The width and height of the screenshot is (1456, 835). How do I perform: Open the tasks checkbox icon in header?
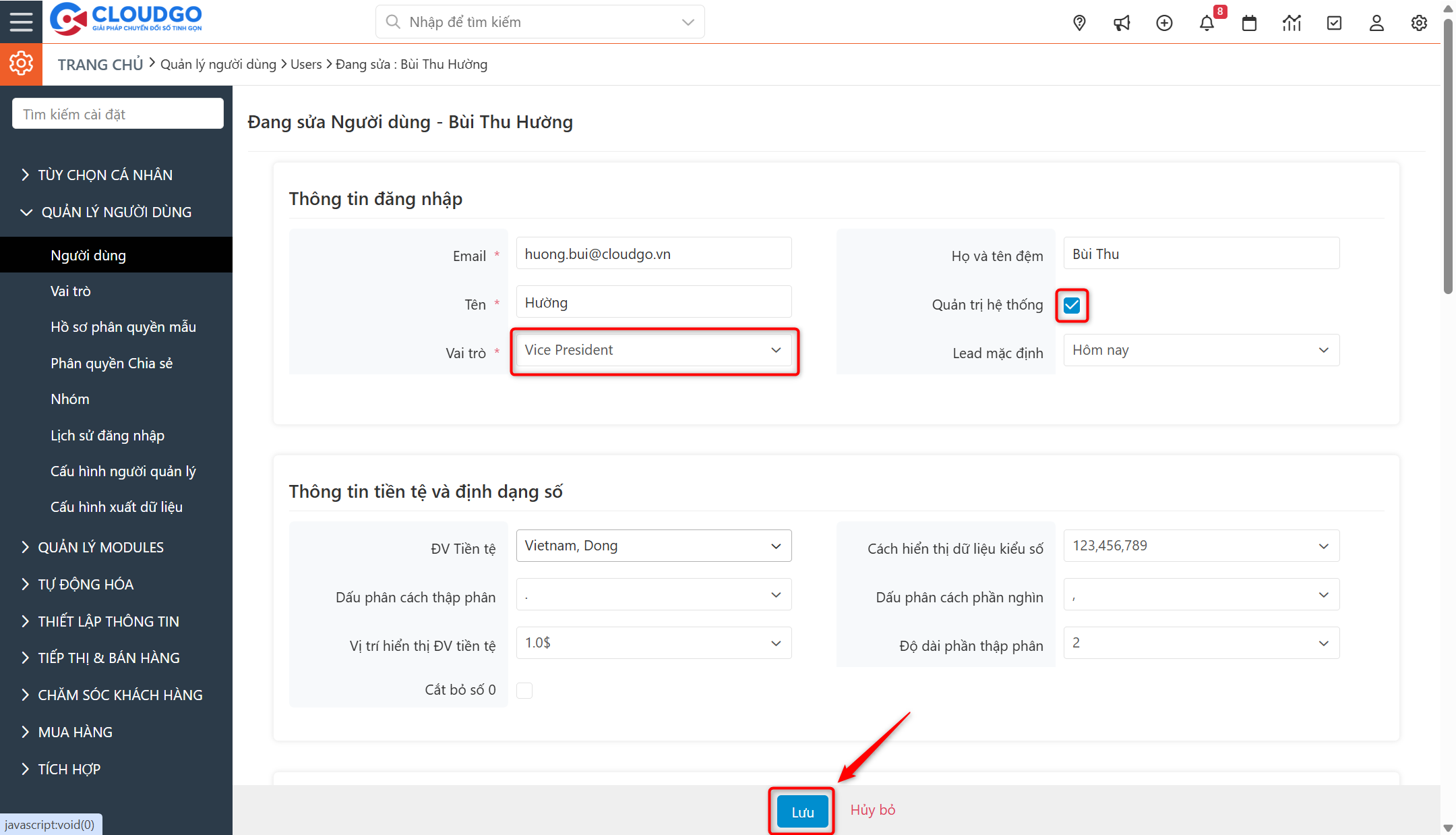coord(1334,23)
